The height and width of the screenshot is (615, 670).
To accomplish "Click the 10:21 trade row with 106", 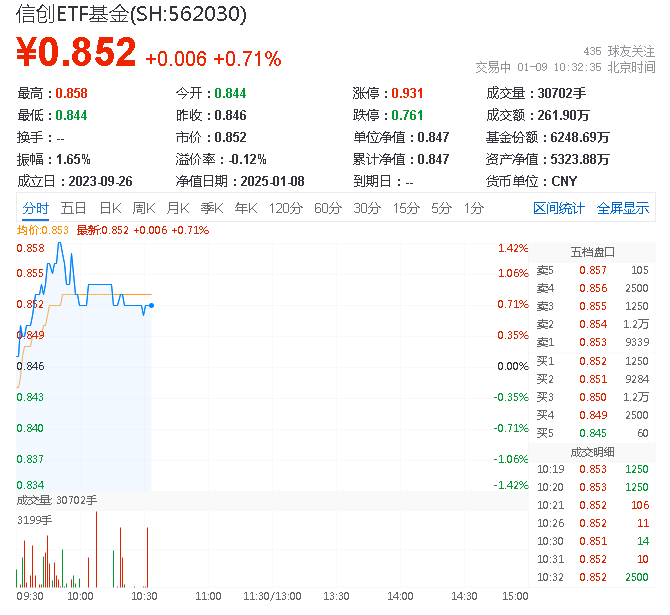I will [592, 505].
